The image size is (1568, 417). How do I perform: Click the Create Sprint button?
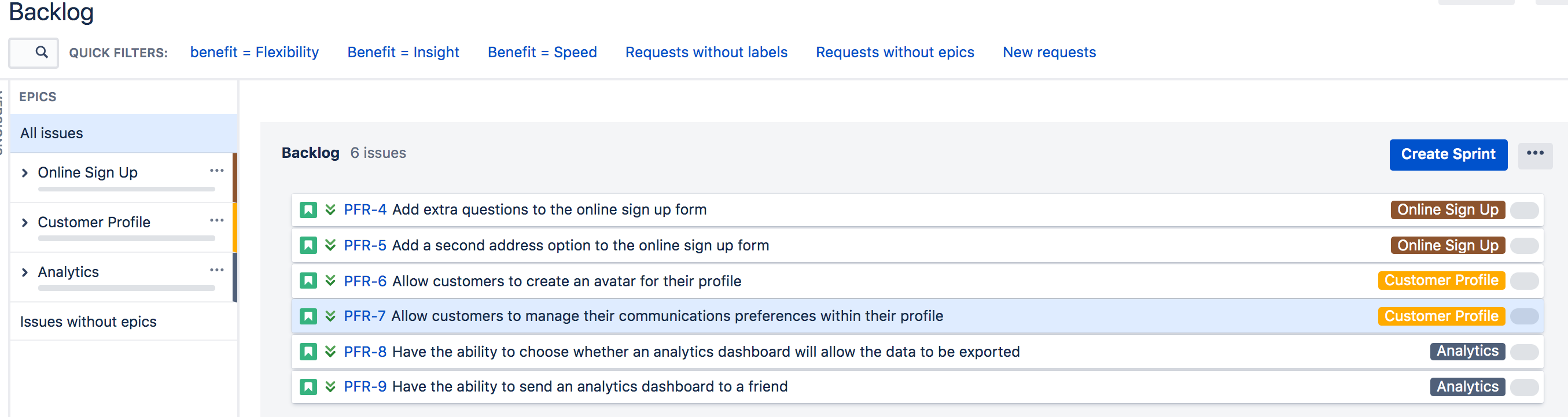coord(1448,154)
